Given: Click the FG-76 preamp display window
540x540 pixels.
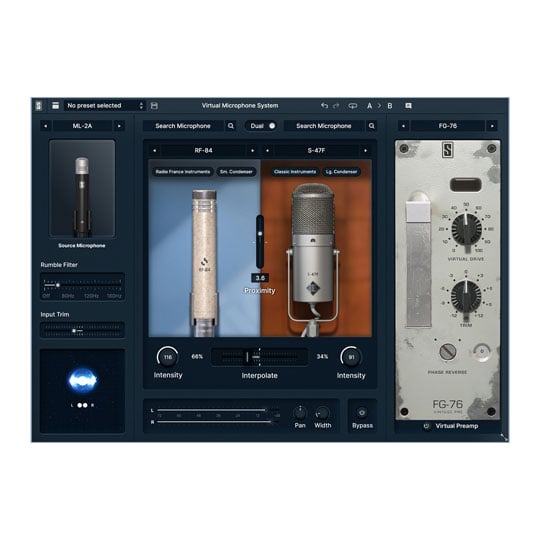Looking at the screenshot, I should (x=466, y=185).
